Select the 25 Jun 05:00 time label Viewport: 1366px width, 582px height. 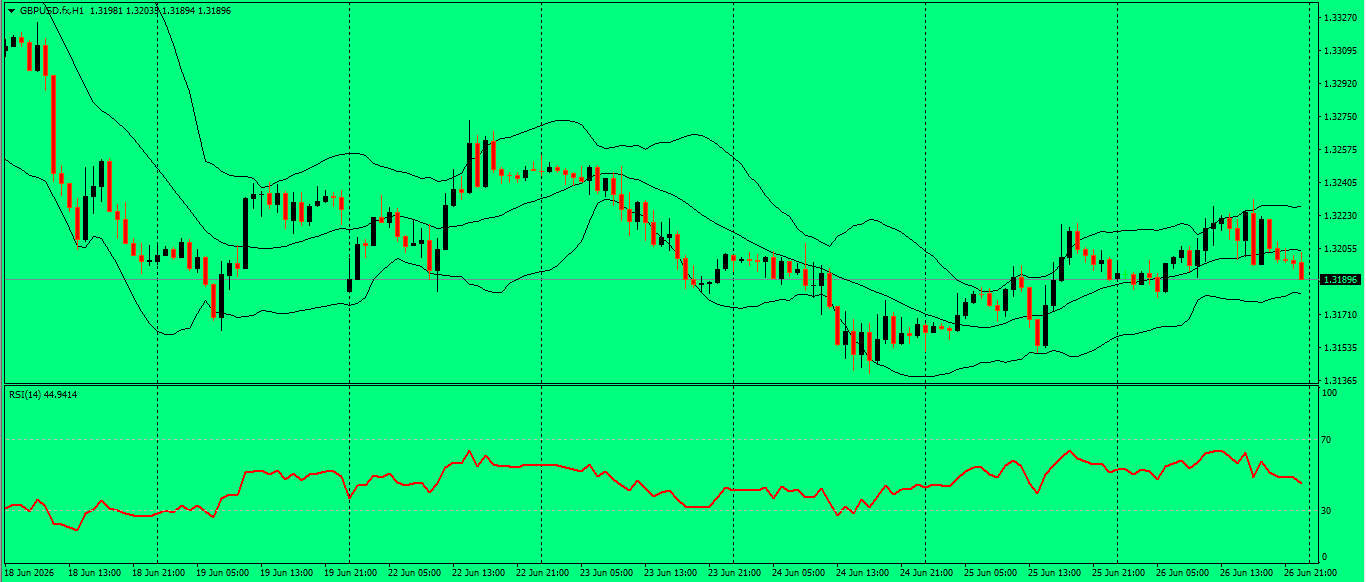tap(990, 573)
